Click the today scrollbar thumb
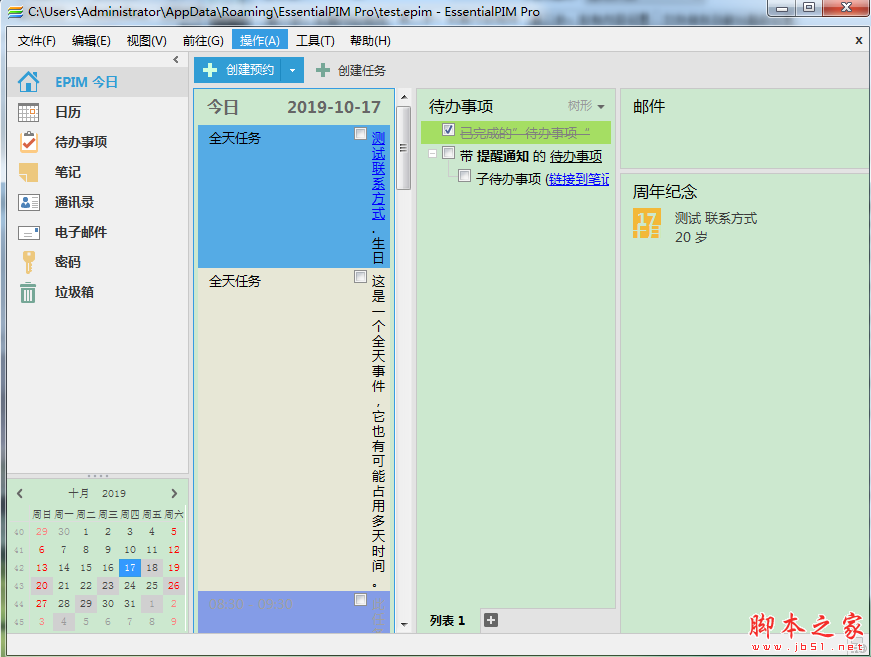The width and height of the screenshot is (871, 657). [x=404, y=148]
